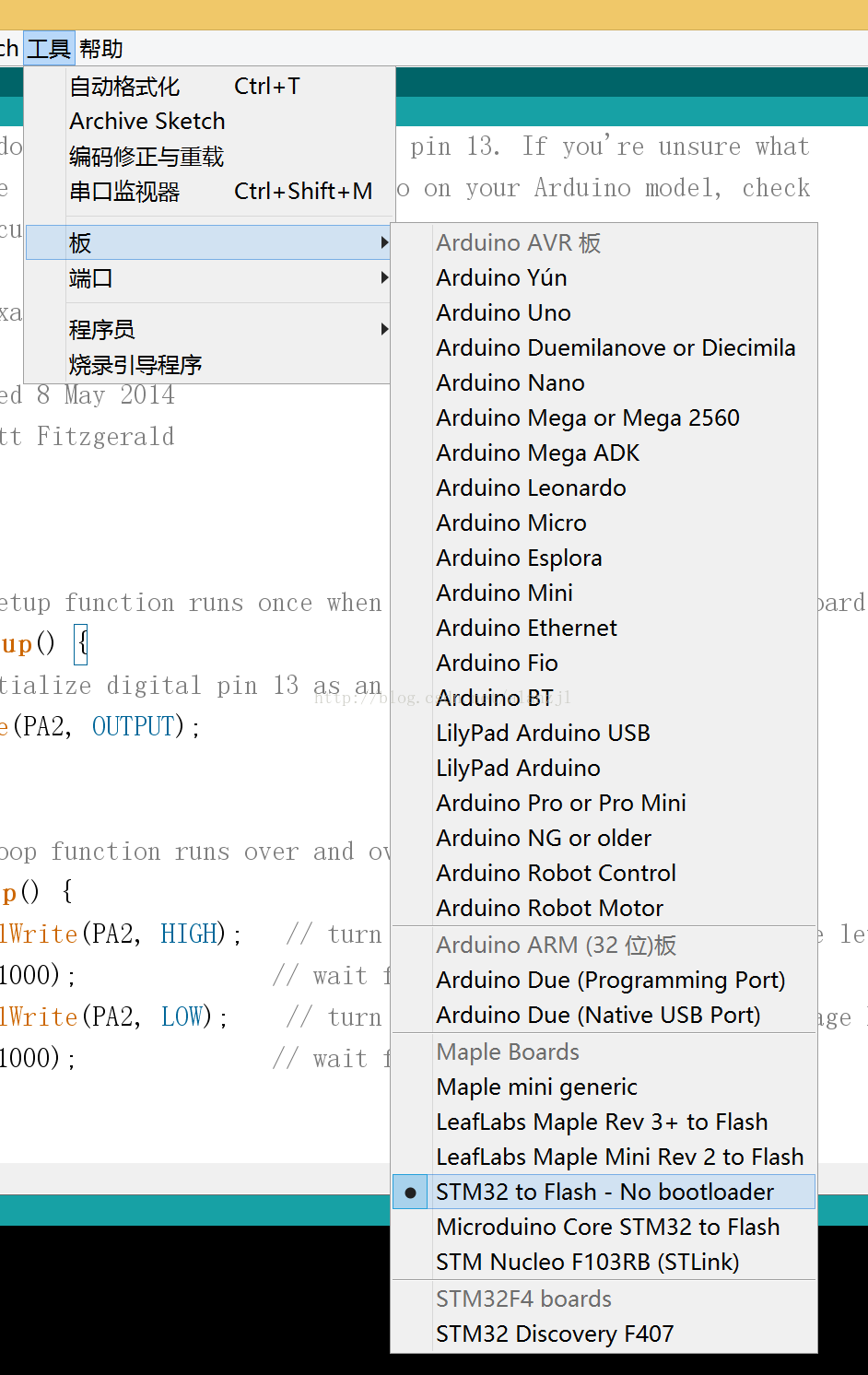Pick Arduino Pro or Pro Mini
The width and height of the screenshot is (868, 1375).
(604, 804)
